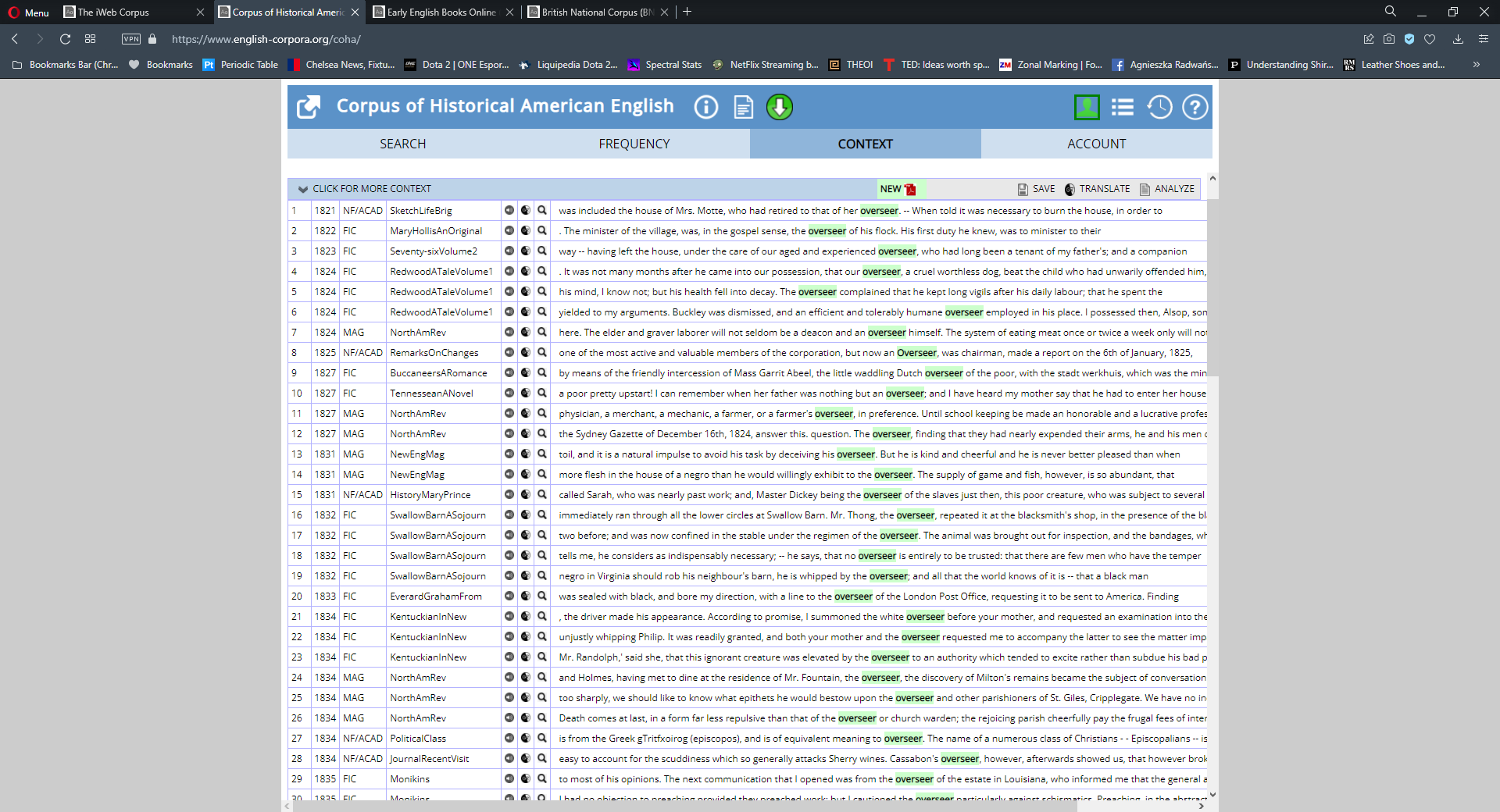Open the Opera Menu
Screen dimensions: 1500x812
click(x=28, y=12)
